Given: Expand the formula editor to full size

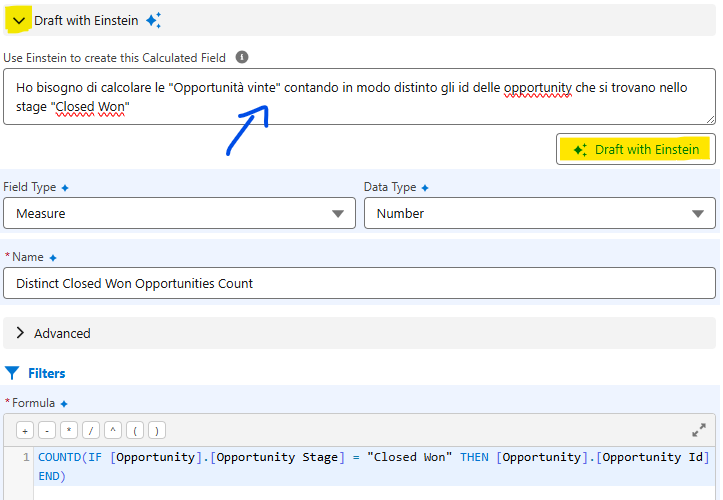Looking at the screenshot, I should coord(698,430).
